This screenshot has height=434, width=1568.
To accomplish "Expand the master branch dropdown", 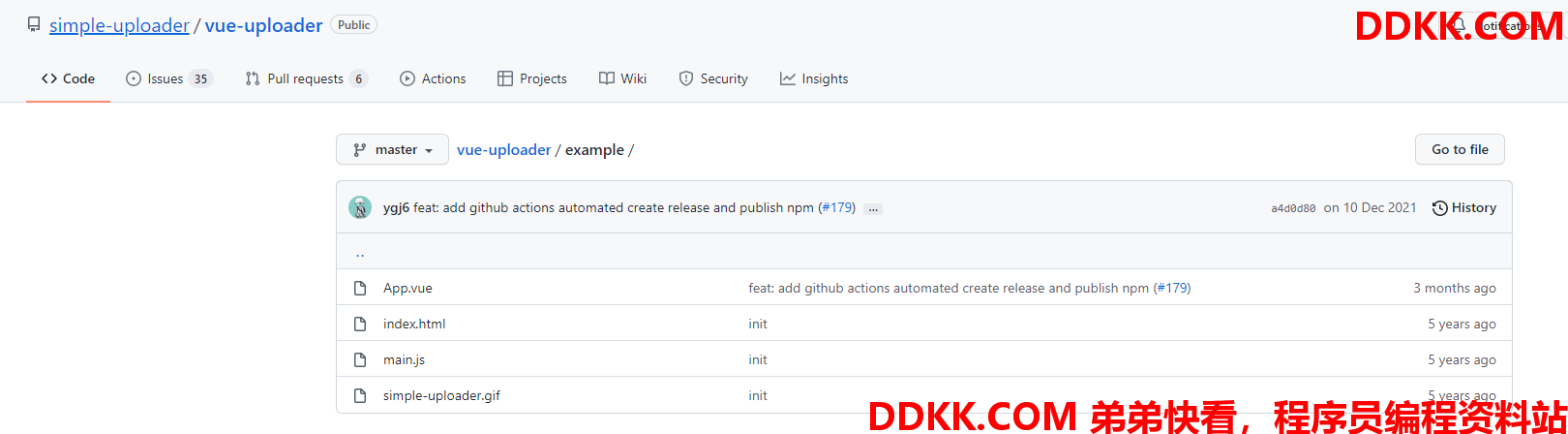I will coord(392,149).
